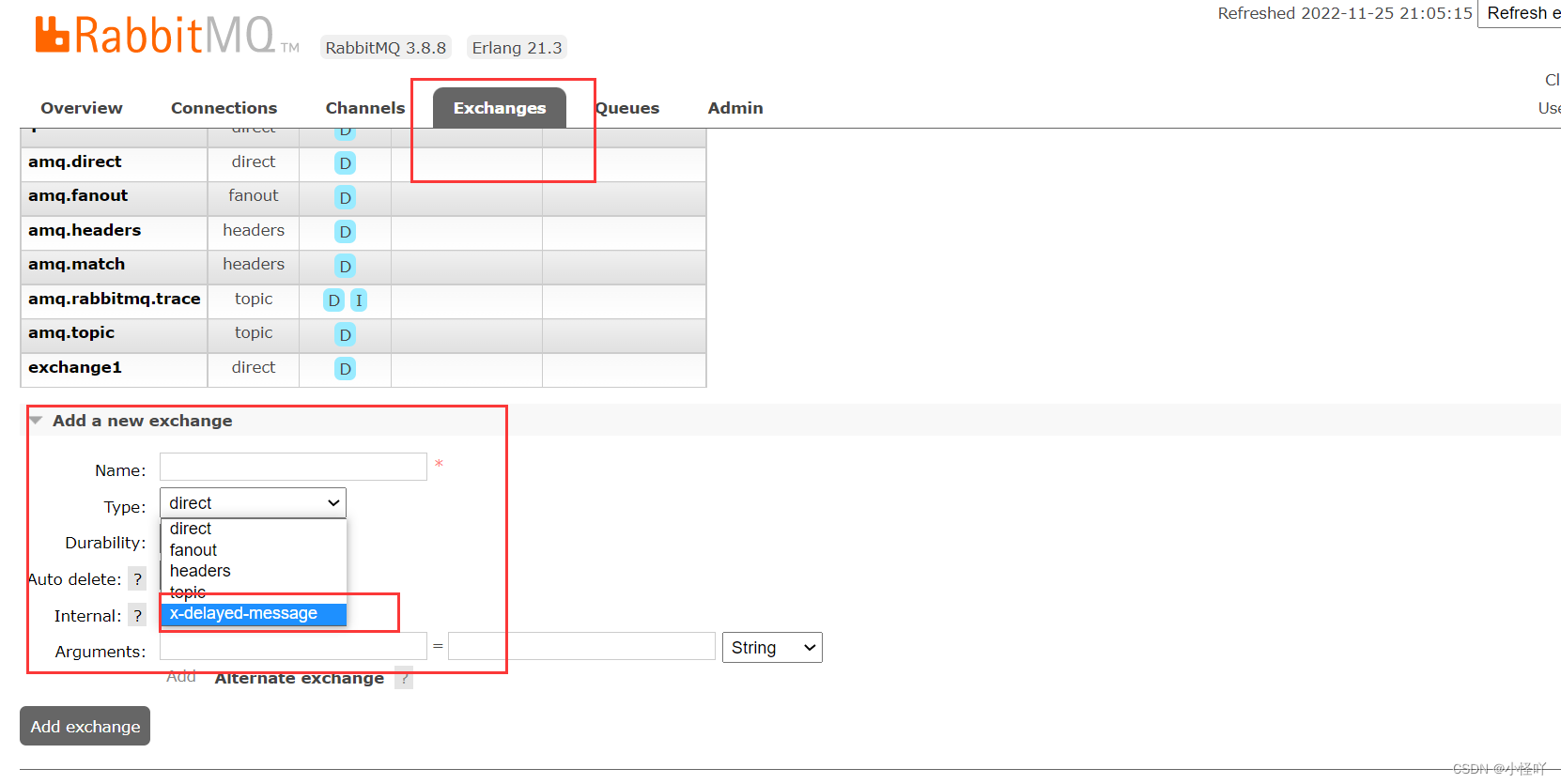Click the Add exchange button
Image resolution: width=1561 pixels, height=784 pixels.
click(85, 726)
